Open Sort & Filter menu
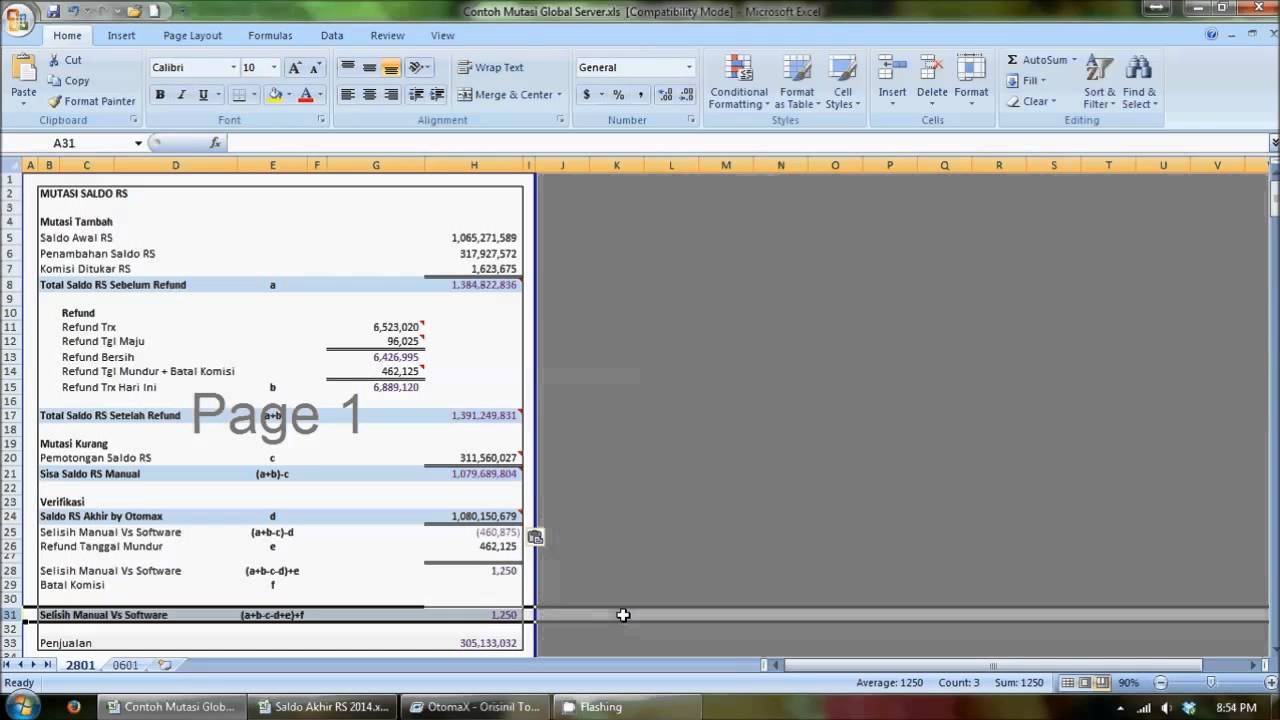This screenshot has height=720, width=1280. pyautogui.click(x=1099, y=82)
